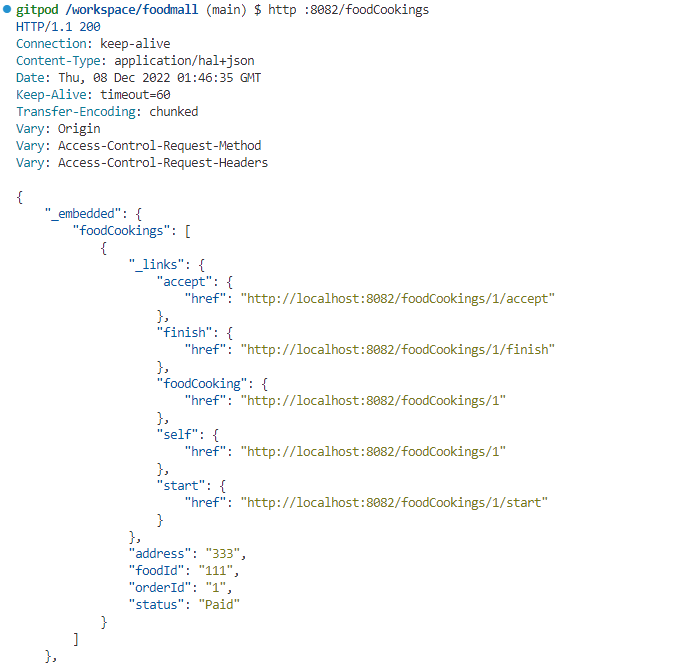The width and height of the screenshot is (678, 665).
Task: Click the command 'http :8082/foodCookings'
Action: tap(349, 10)
